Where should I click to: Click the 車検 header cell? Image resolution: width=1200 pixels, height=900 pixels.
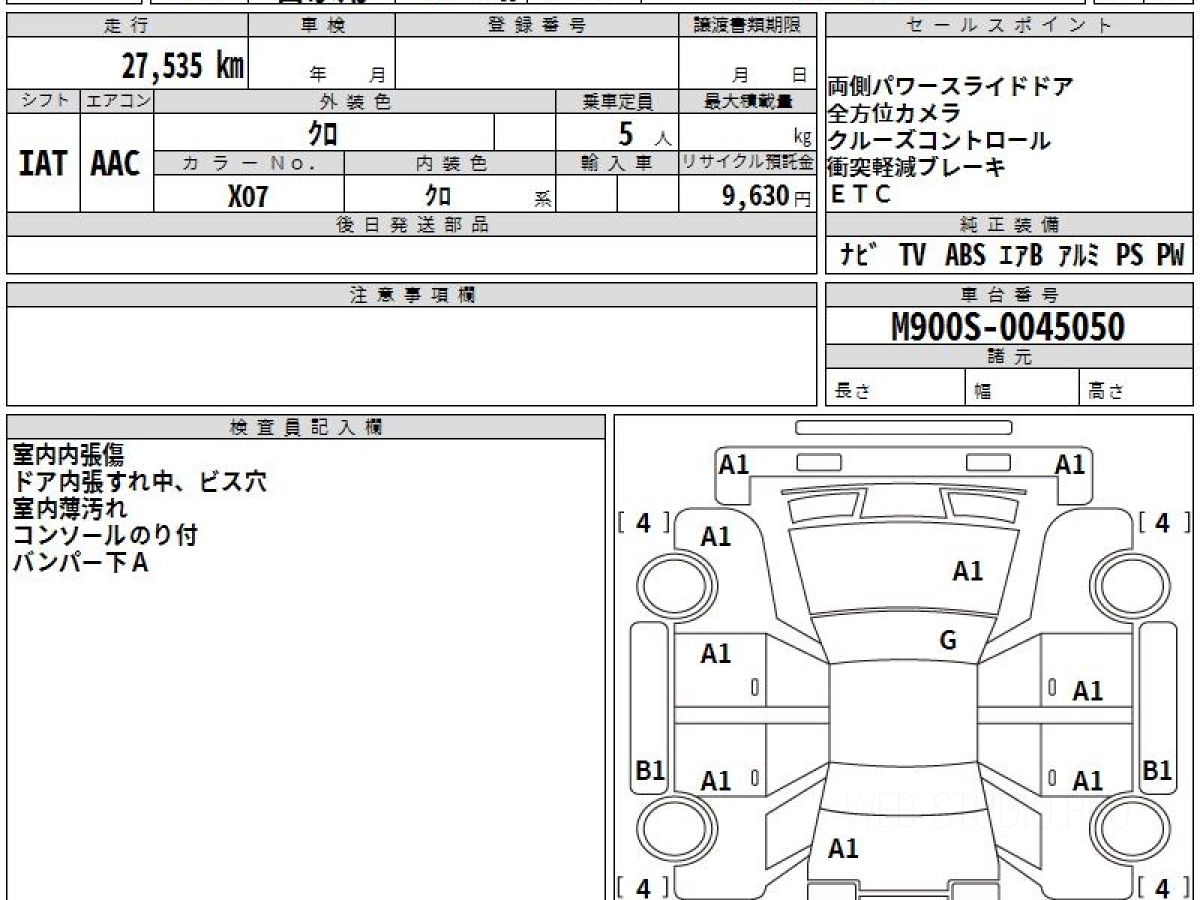[321, 26]
